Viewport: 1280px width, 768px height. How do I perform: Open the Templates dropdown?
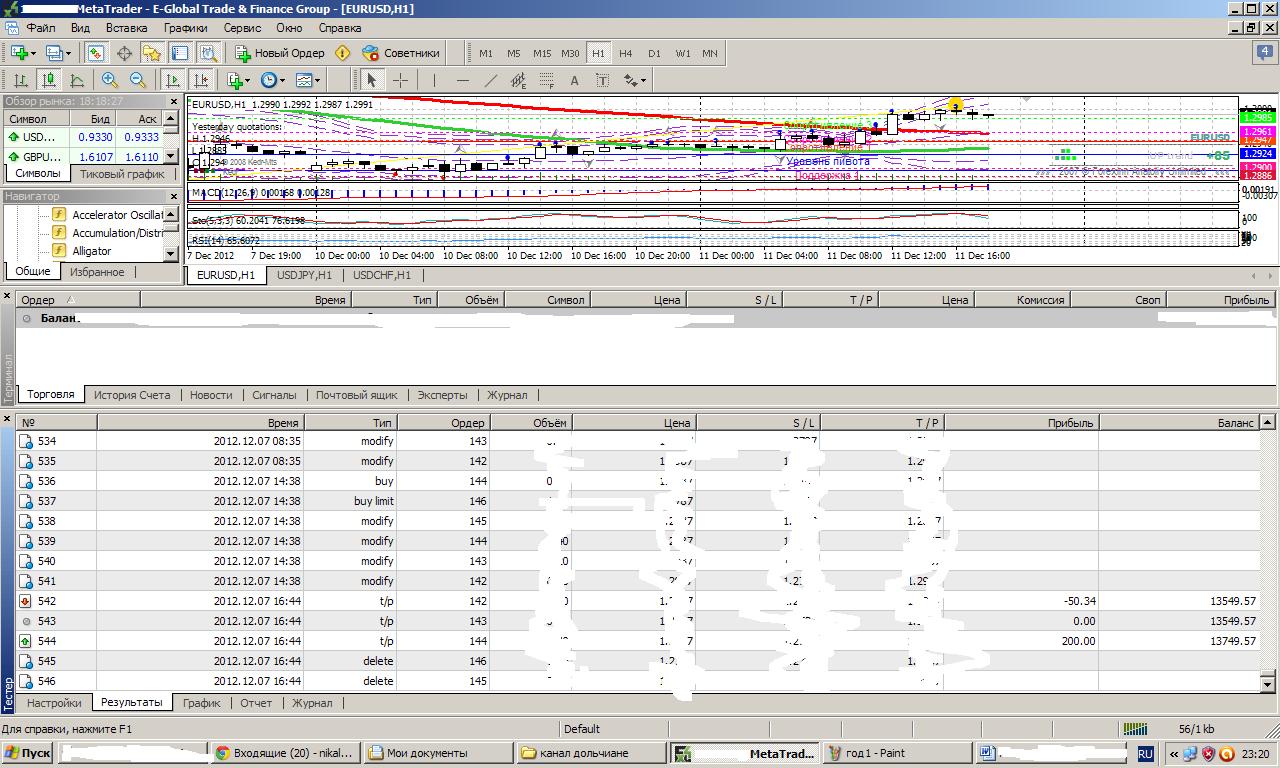click(x=308, y=80)
